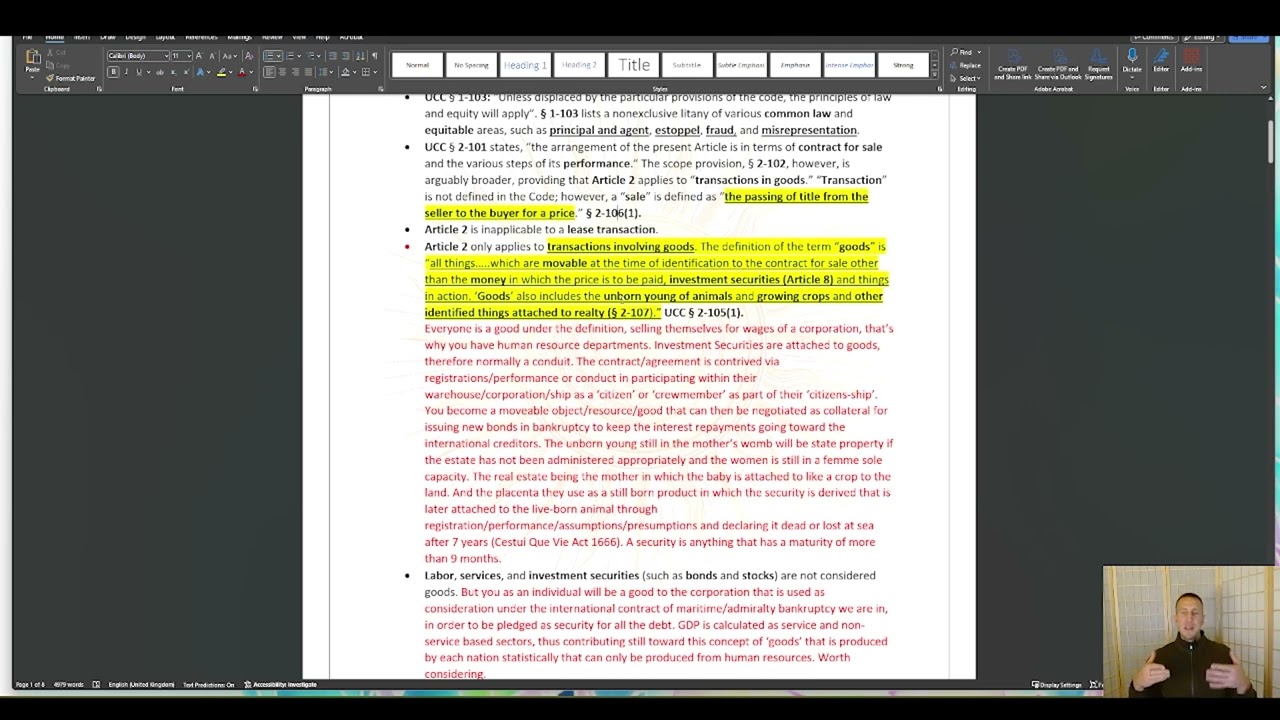
Task: Apply red font color
Action: click(242, 72)
